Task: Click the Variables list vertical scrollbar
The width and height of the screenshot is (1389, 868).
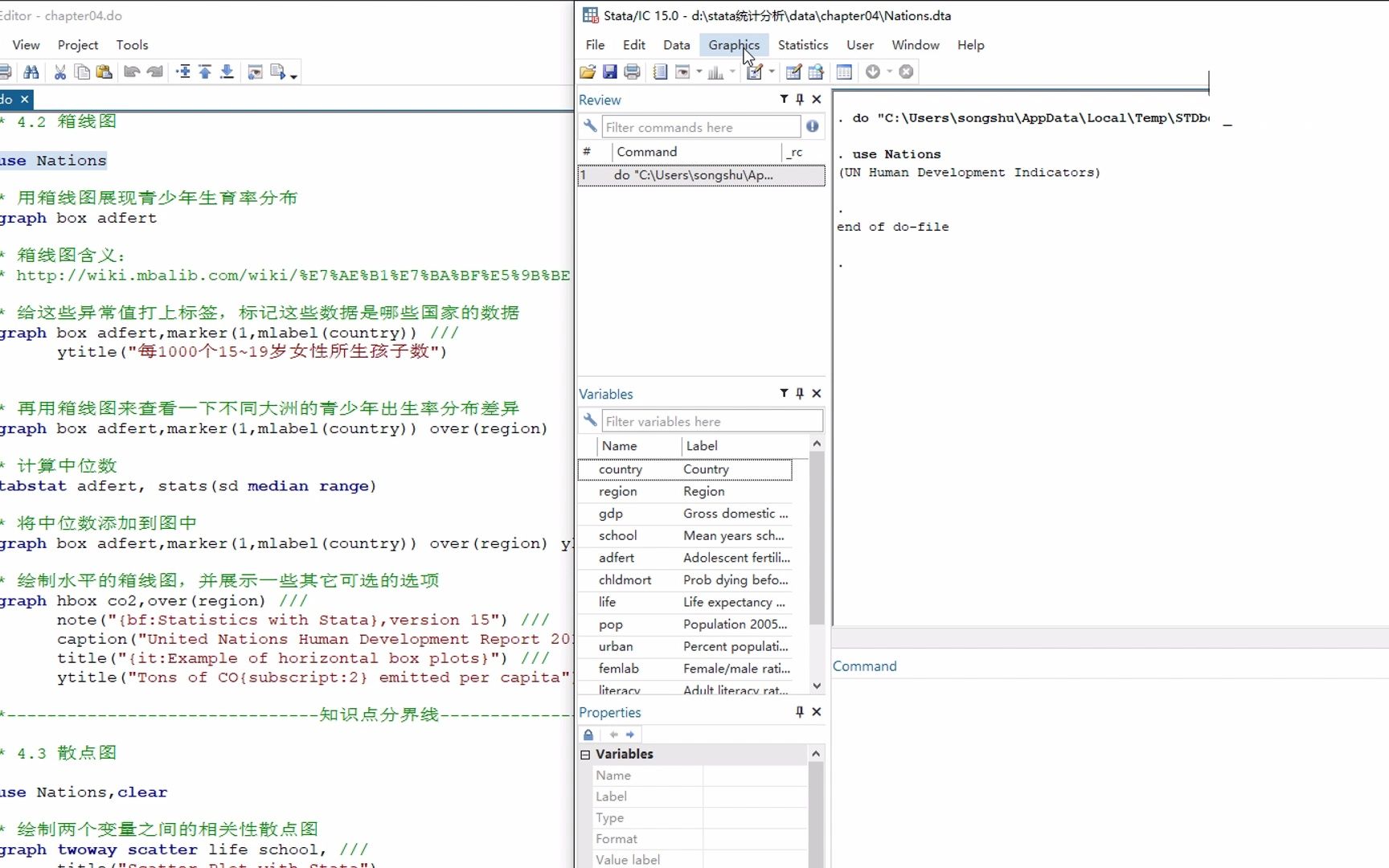Action: pos(817,538)
